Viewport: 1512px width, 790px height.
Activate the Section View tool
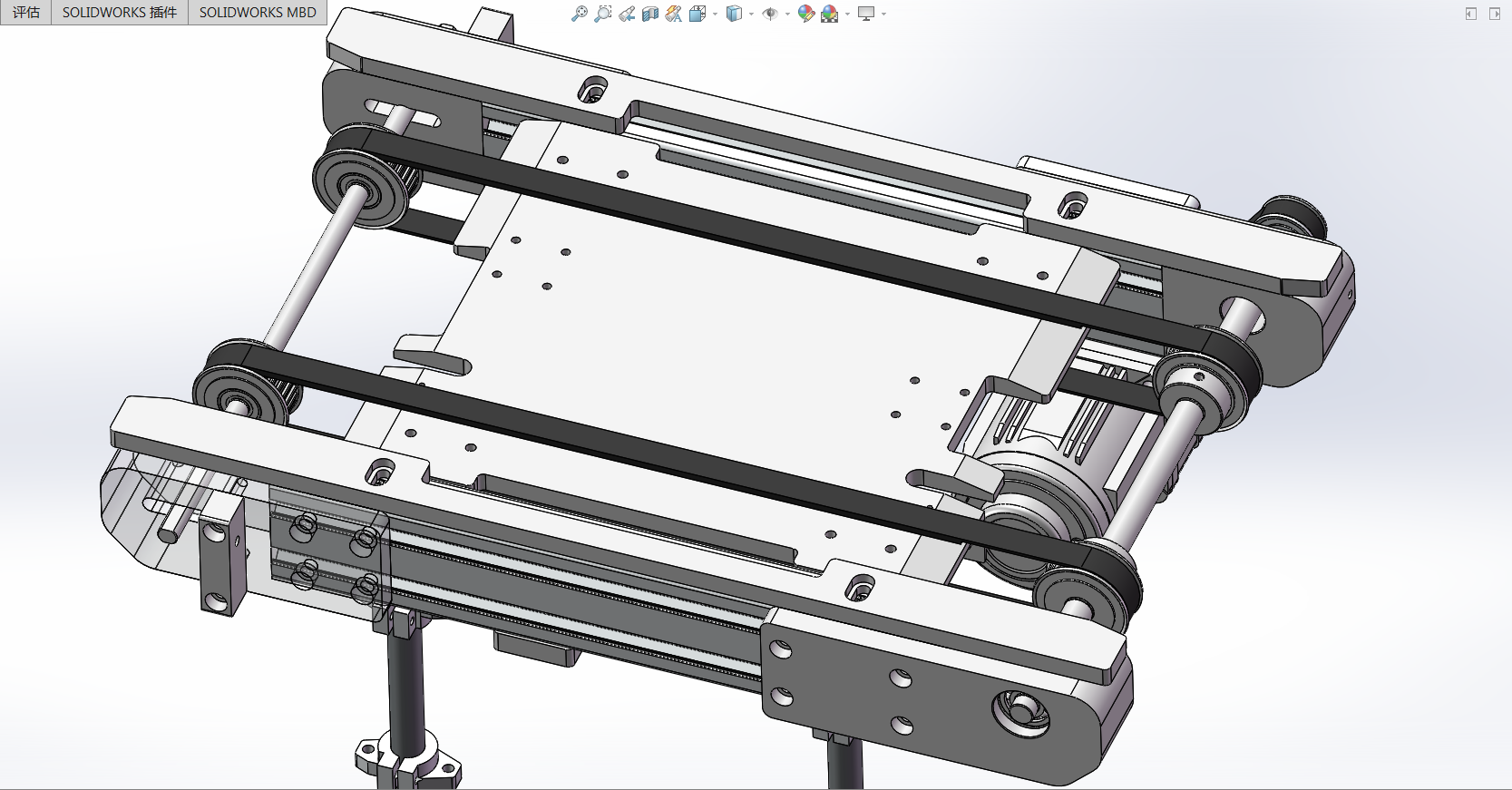650,14
